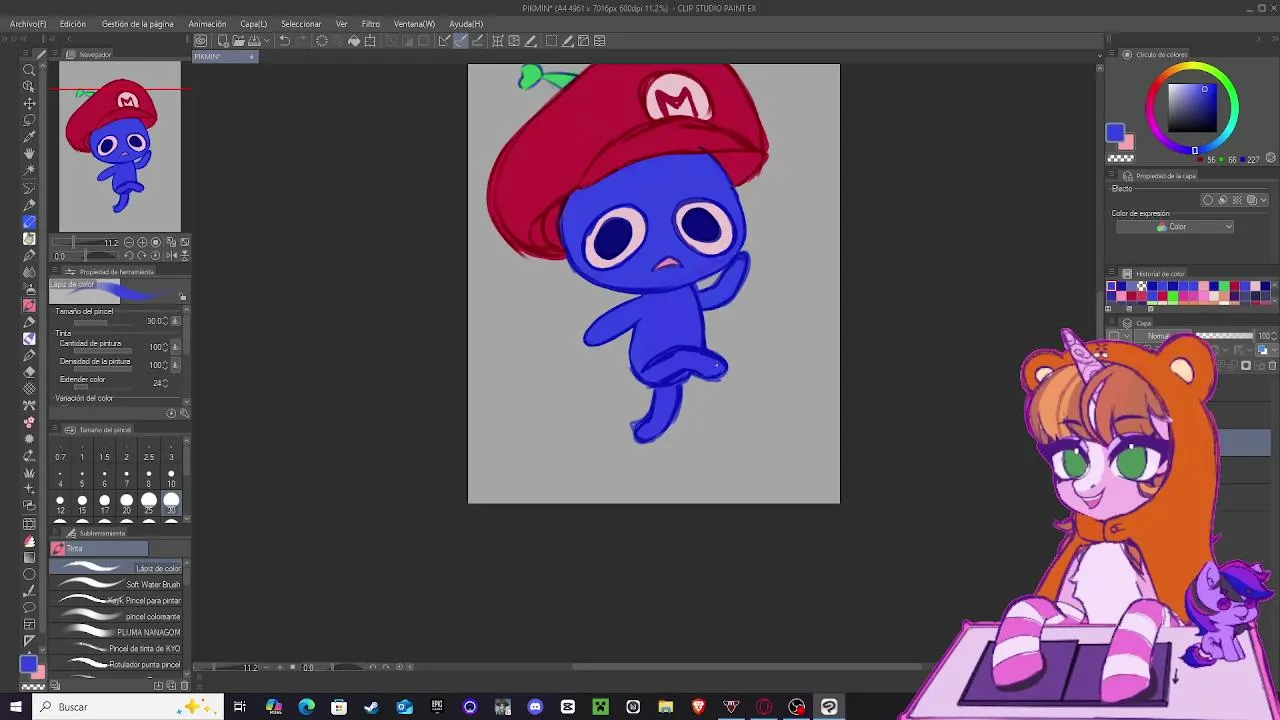
Task: Click the pink sub color swatch
Action: [x=1128, y=144]
